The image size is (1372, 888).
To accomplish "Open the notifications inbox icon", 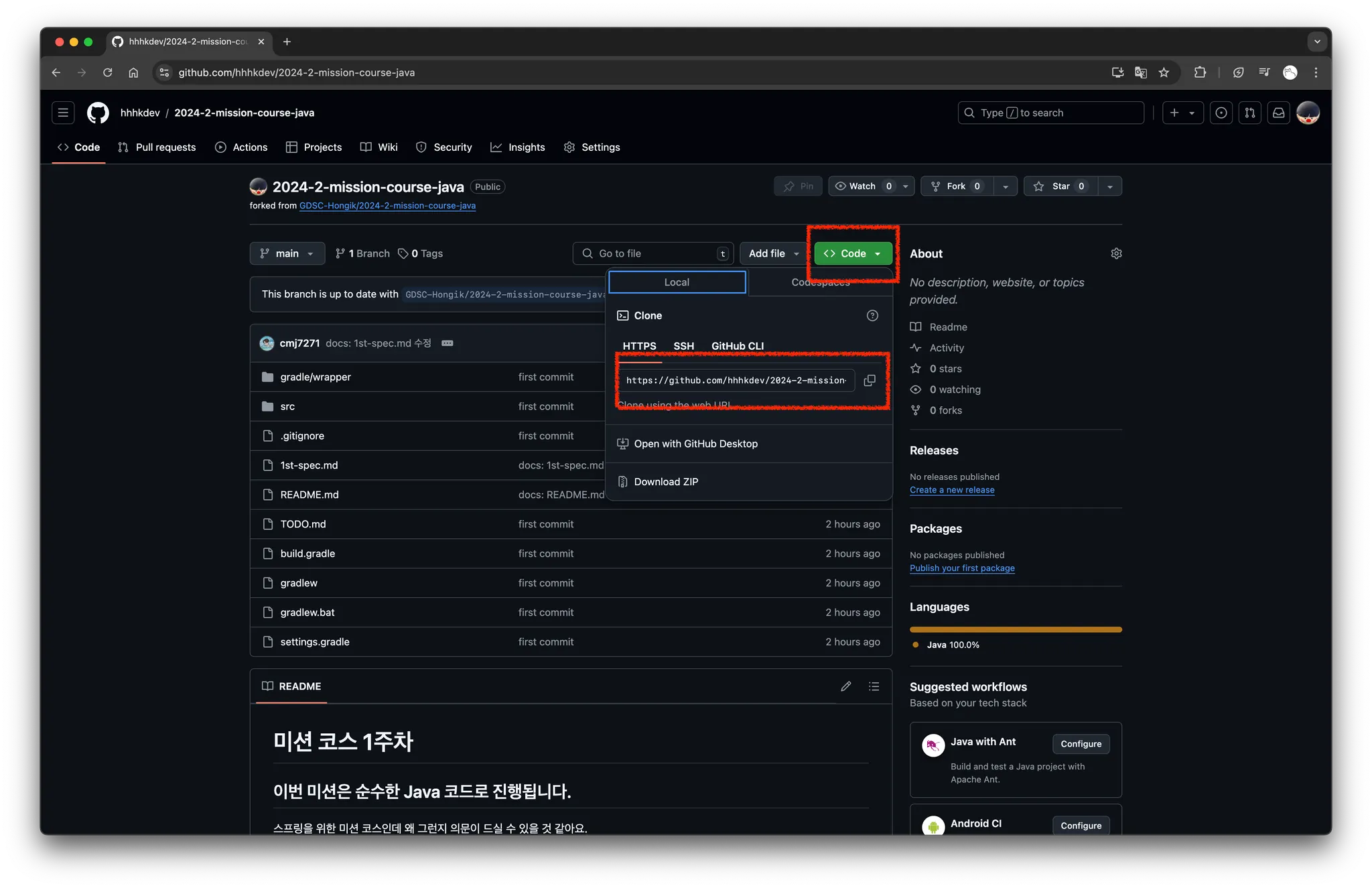I will click(x=1279, y=113).
